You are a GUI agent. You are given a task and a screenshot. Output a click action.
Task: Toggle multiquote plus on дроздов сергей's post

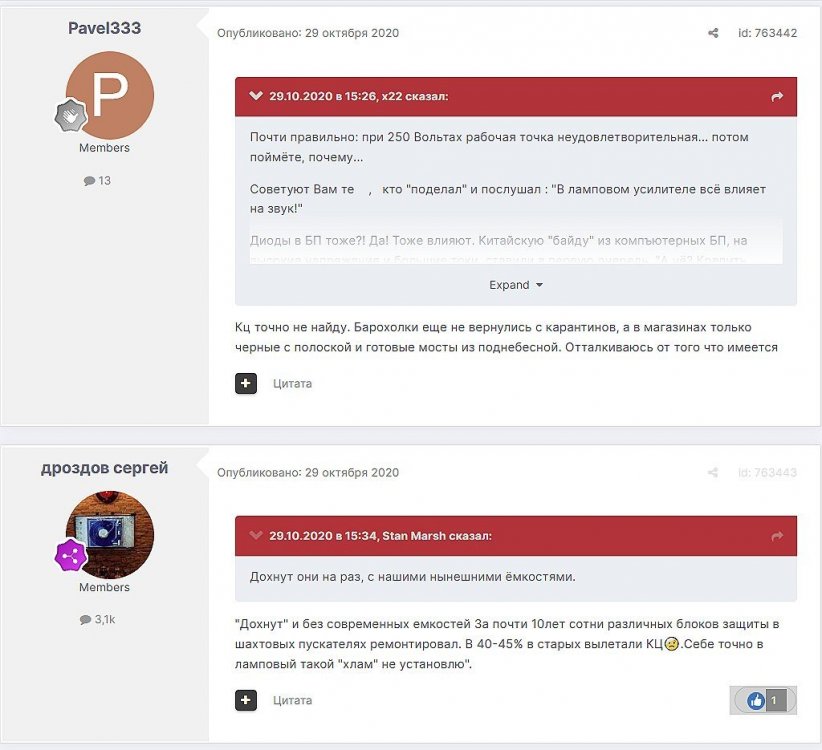tap(246, 700)
